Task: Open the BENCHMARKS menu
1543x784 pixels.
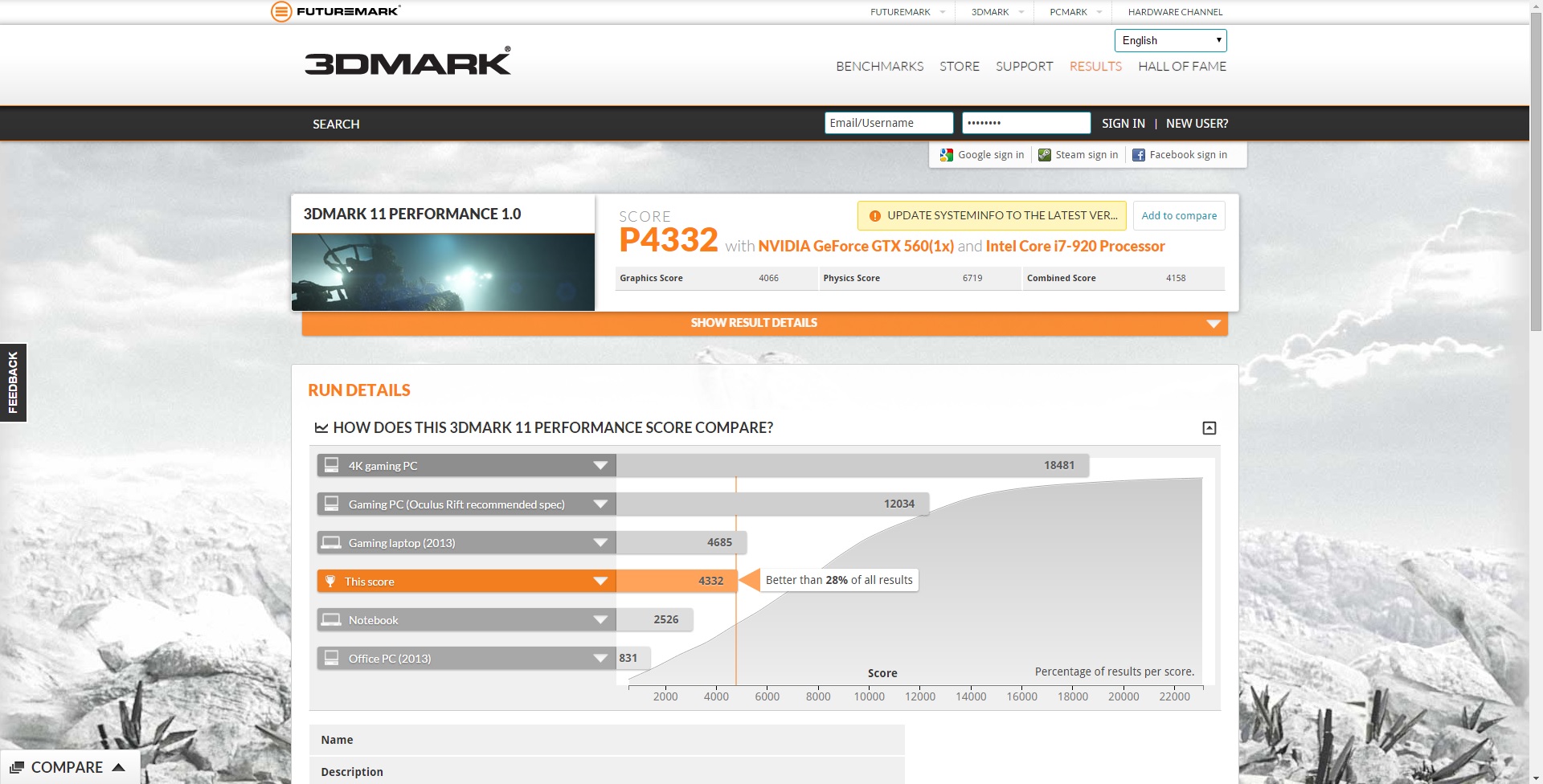Action: (879, 67)
